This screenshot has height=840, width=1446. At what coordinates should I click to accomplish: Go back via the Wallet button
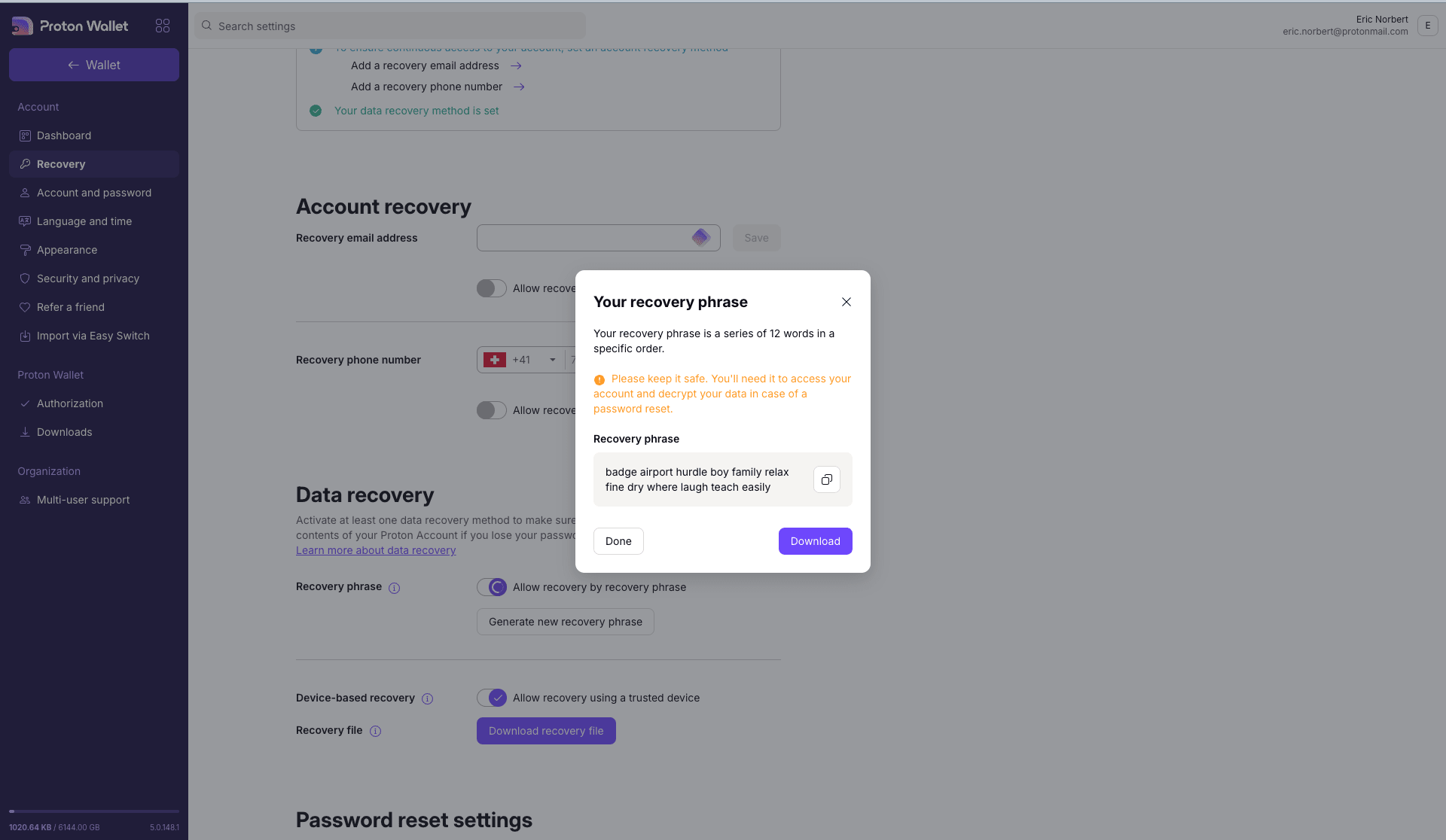94,65
